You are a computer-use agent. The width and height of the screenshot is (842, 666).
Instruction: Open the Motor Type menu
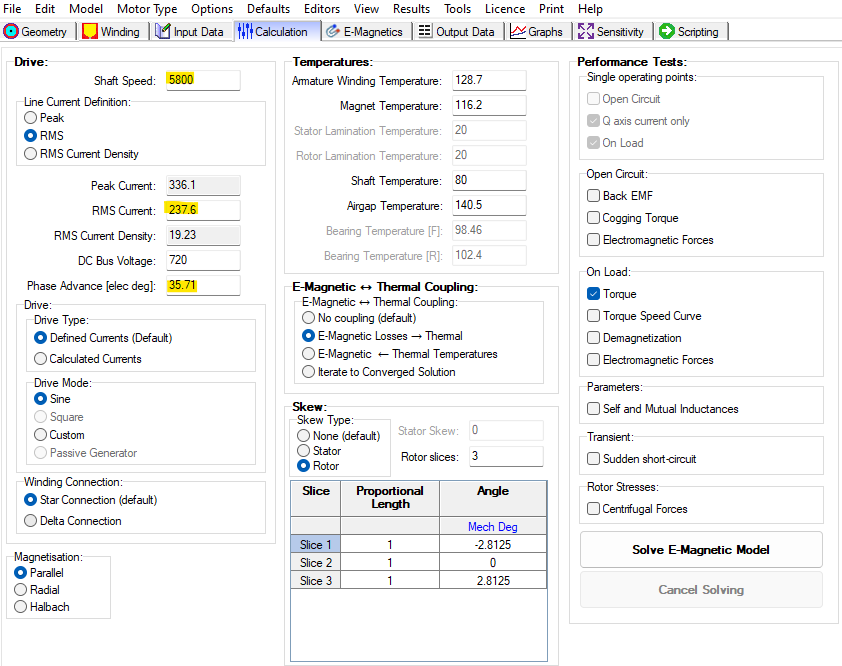coord(147,9)
